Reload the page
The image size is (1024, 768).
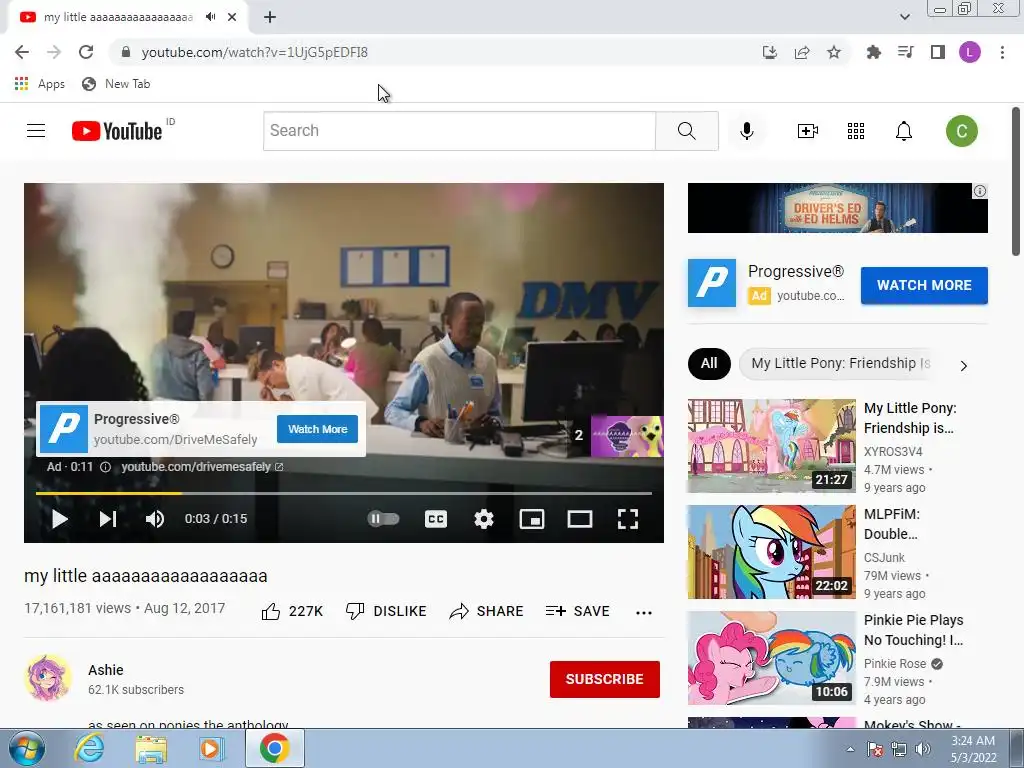pyautogui.click(x=86, y=52)
